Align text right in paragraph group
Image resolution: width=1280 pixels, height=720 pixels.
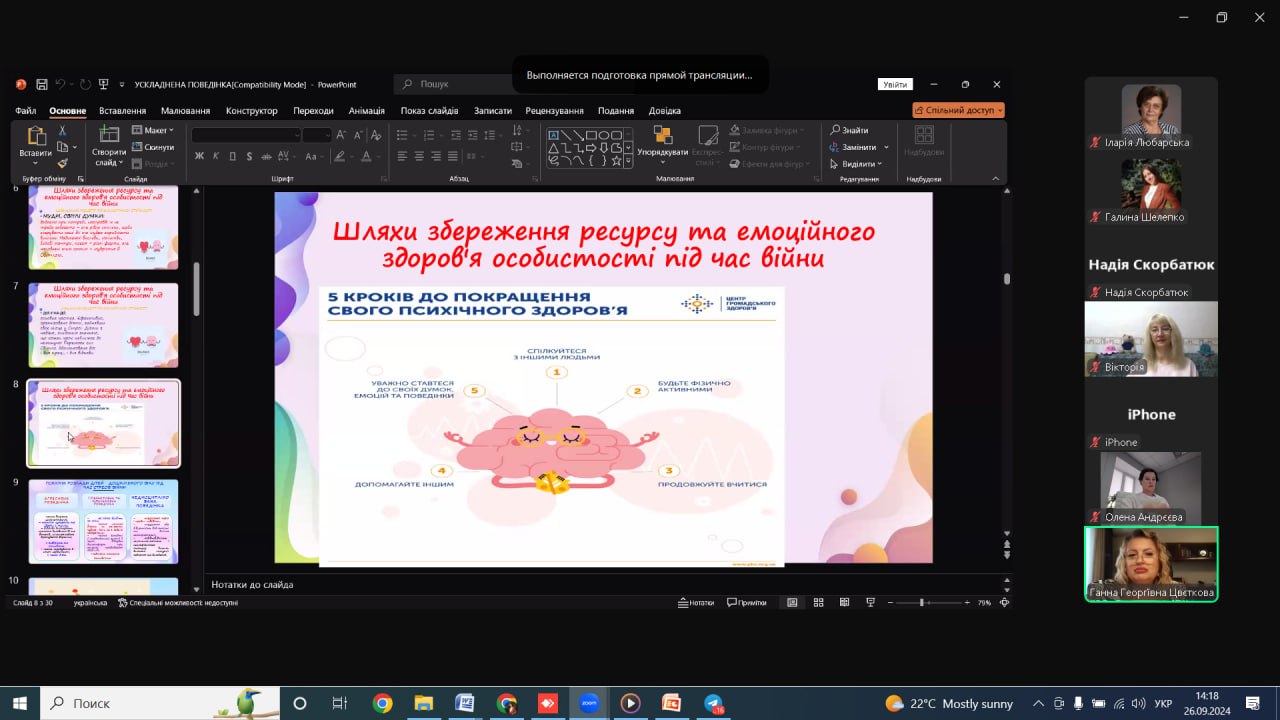point(436,156)
